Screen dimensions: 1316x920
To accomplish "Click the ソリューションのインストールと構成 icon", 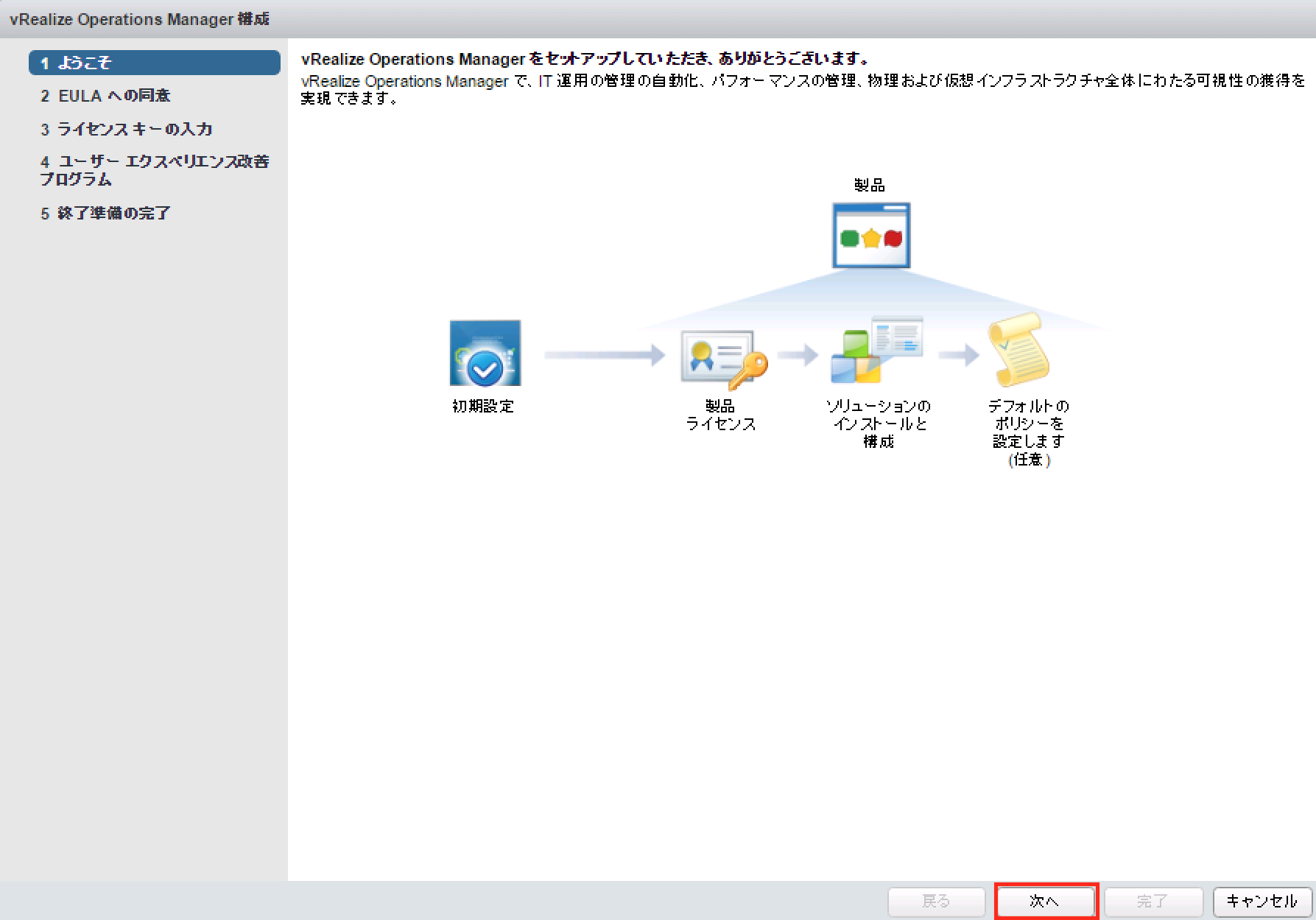I will pos(876,350).
